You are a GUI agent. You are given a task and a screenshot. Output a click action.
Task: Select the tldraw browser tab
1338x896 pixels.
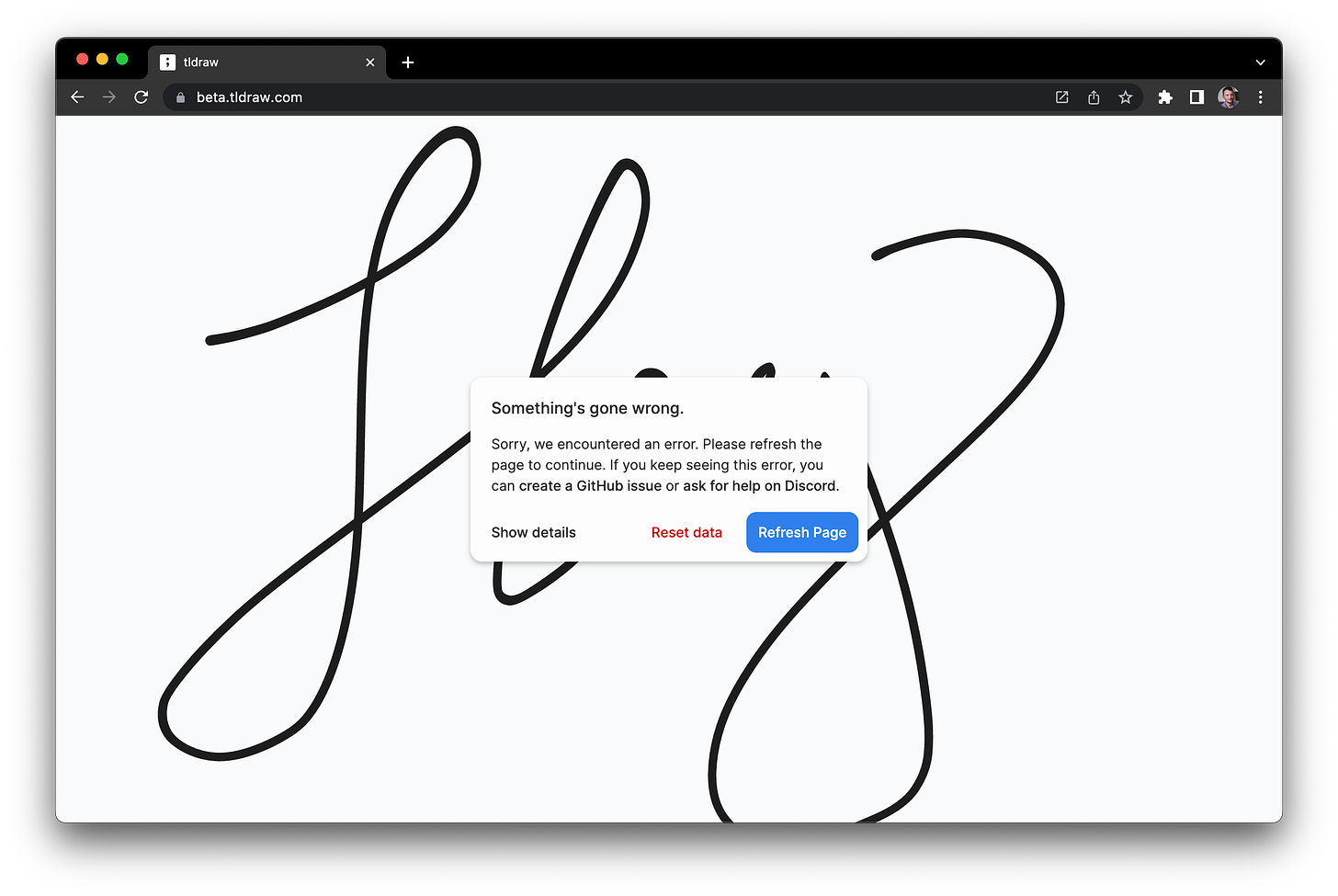(x=266, y=62)
